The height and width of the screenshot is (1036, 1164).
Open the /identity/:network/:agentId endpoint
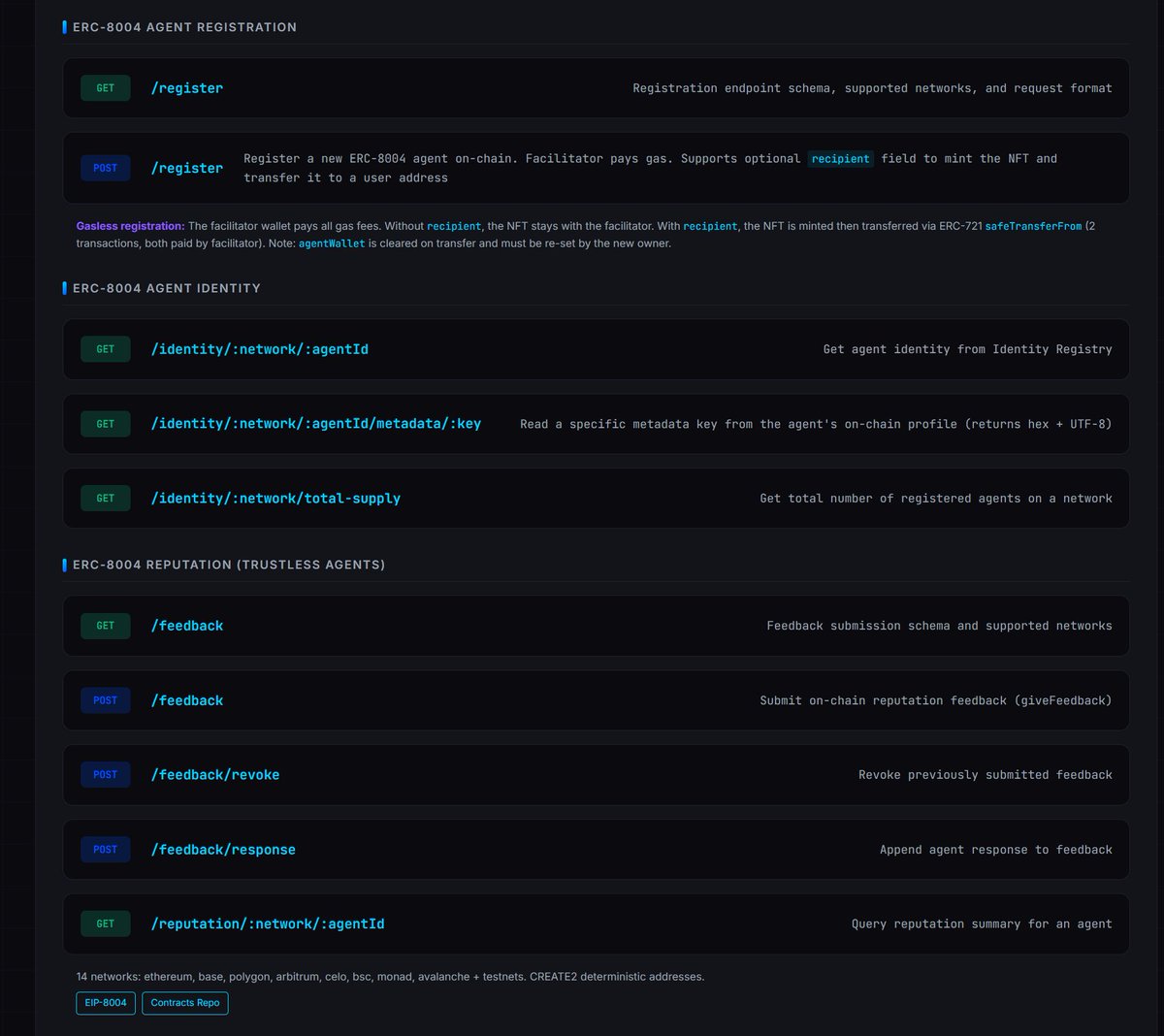pos(260,349)
